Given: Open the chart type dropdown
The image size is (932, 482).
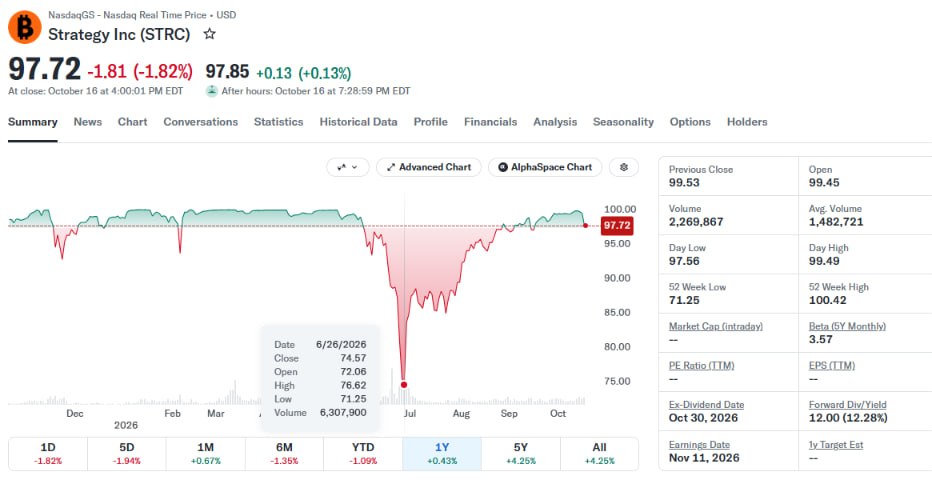Looking at the screenshot, I should tap(348, 168).
